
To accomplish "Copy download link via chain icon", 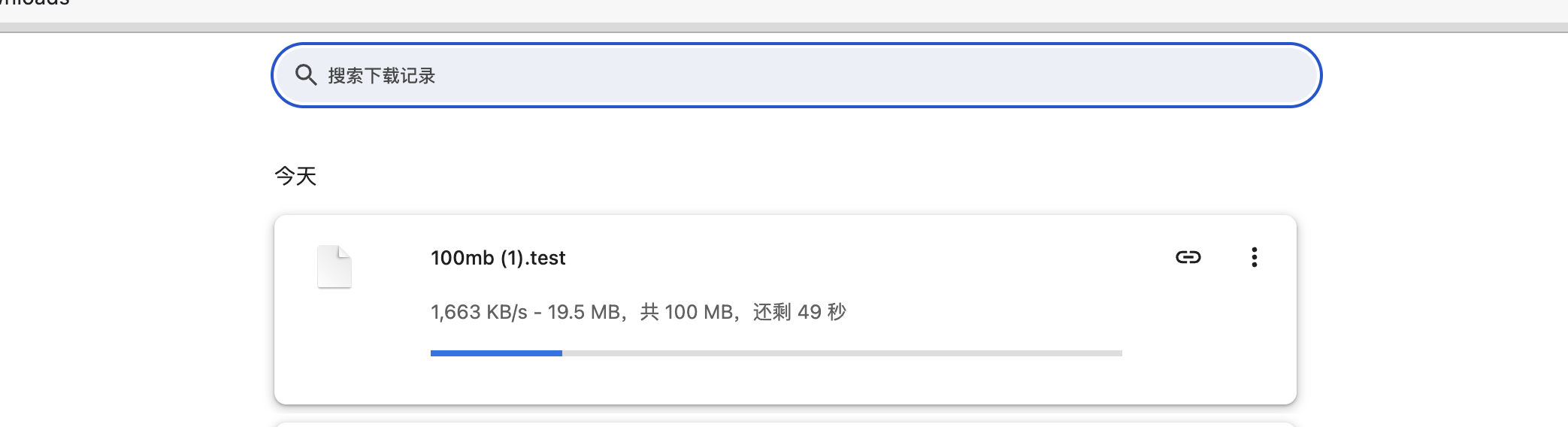I will tap(1188, 257).
